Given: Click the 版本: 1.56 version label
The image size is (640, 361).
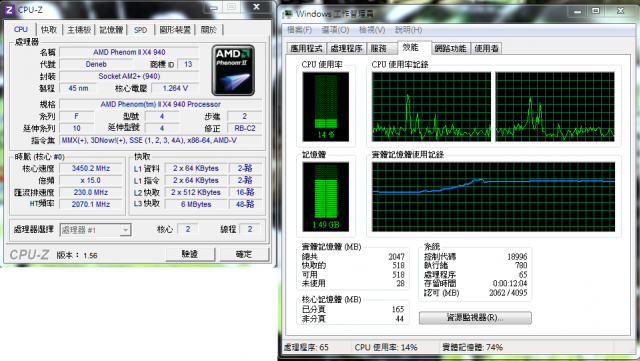Looking at the screenshot, I should [77, 255].
